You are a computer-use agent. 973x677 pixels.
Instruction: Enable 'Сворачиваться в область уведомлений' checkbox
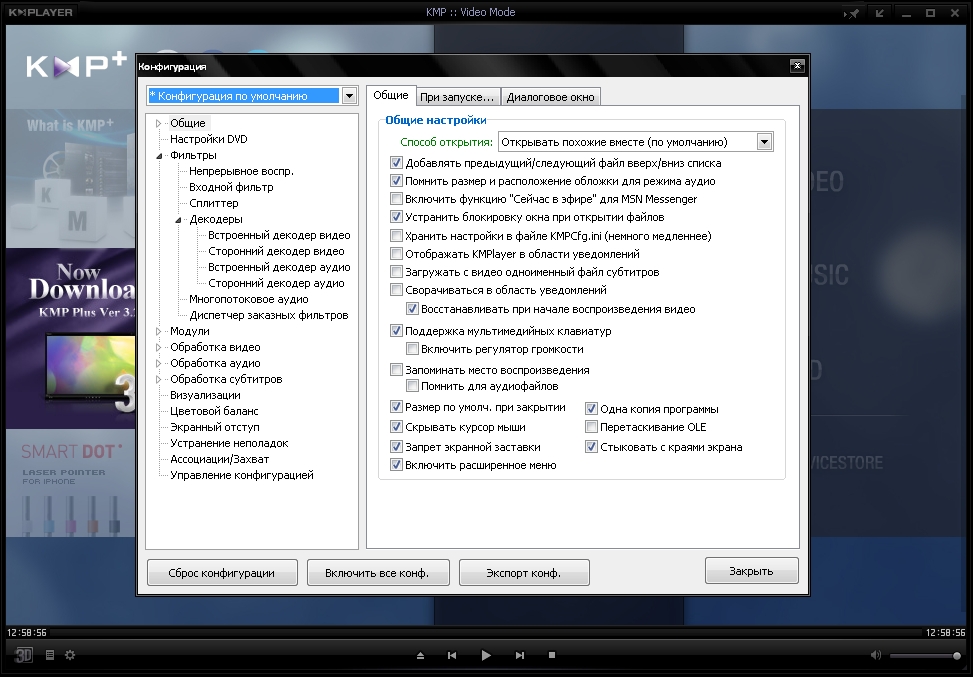(396, 289)
